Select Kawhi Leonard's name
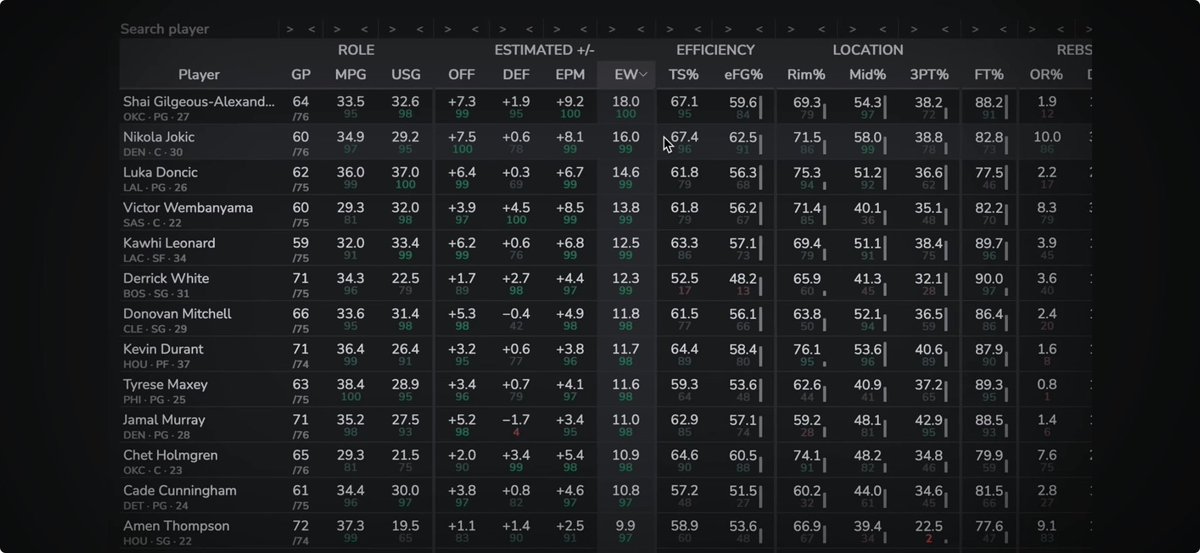 pyautogui.click(x=169, y=243)
